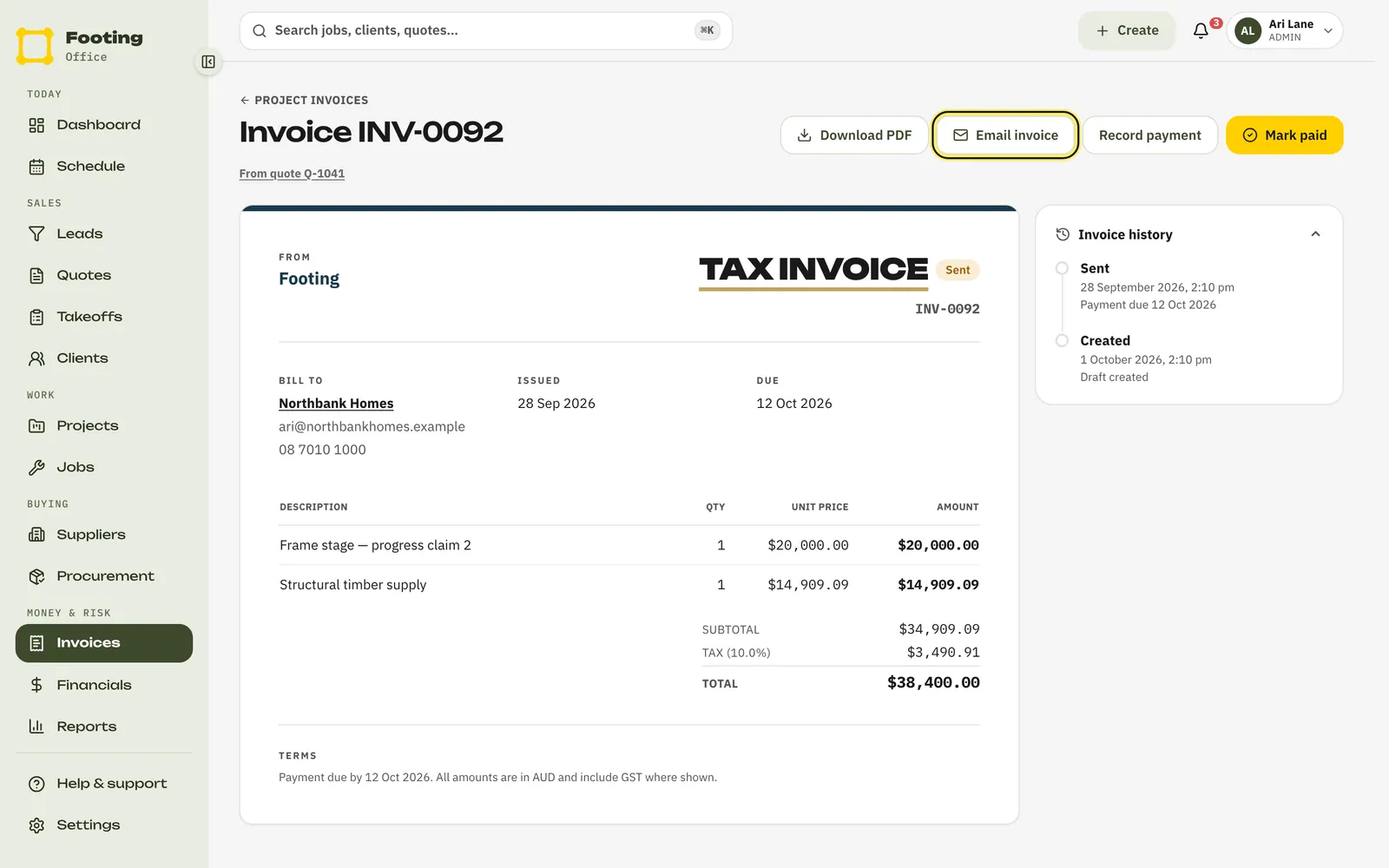Go to the Dashboard page
This screenshot has height=868, width=1389.
[104, 125]
